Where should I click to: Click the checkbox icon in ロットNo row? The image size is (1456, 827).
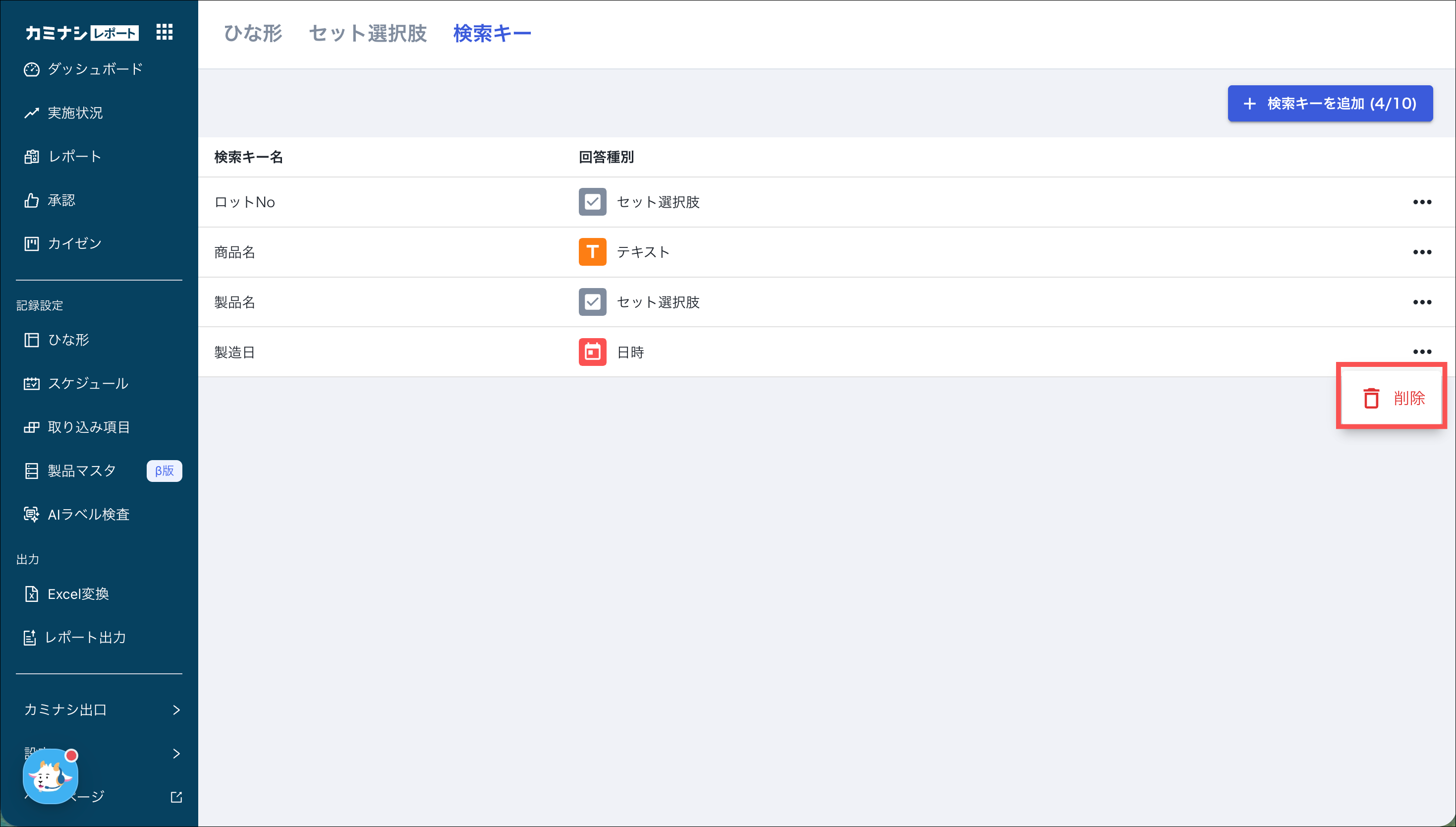click(592, 202)
